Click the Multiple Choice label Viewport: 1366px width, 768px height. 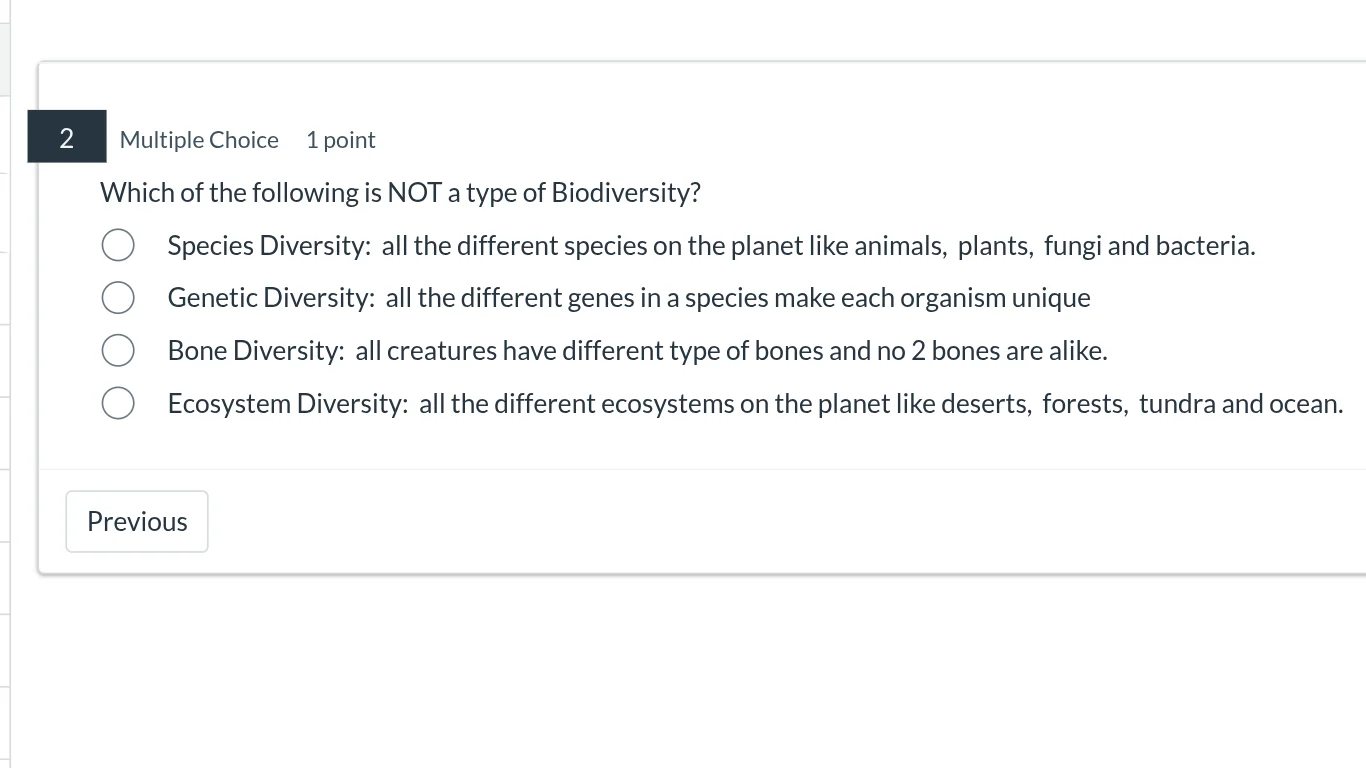pyautogui.click(x=199, y=140)
